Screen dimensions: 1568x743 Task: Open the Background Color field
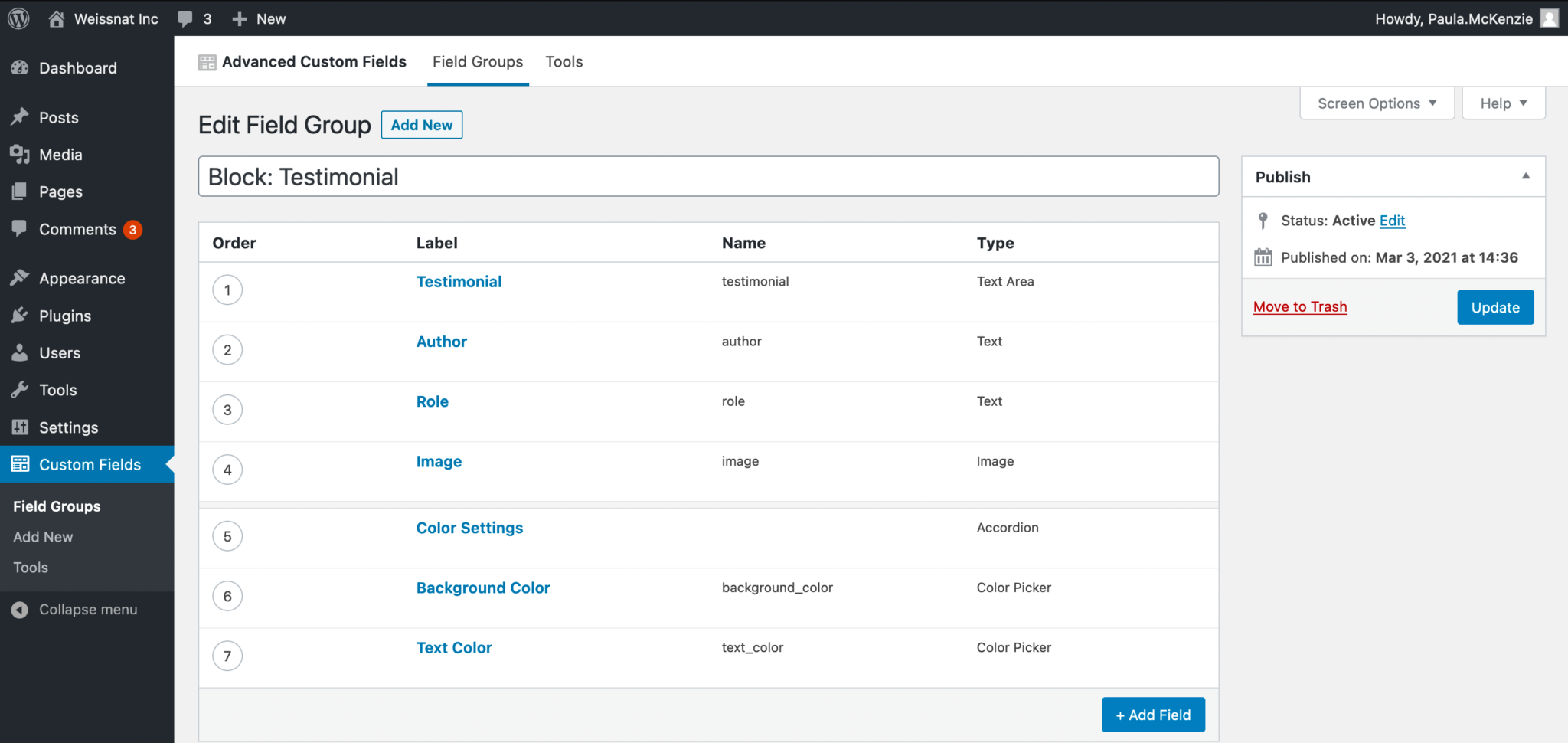point(482,588)
